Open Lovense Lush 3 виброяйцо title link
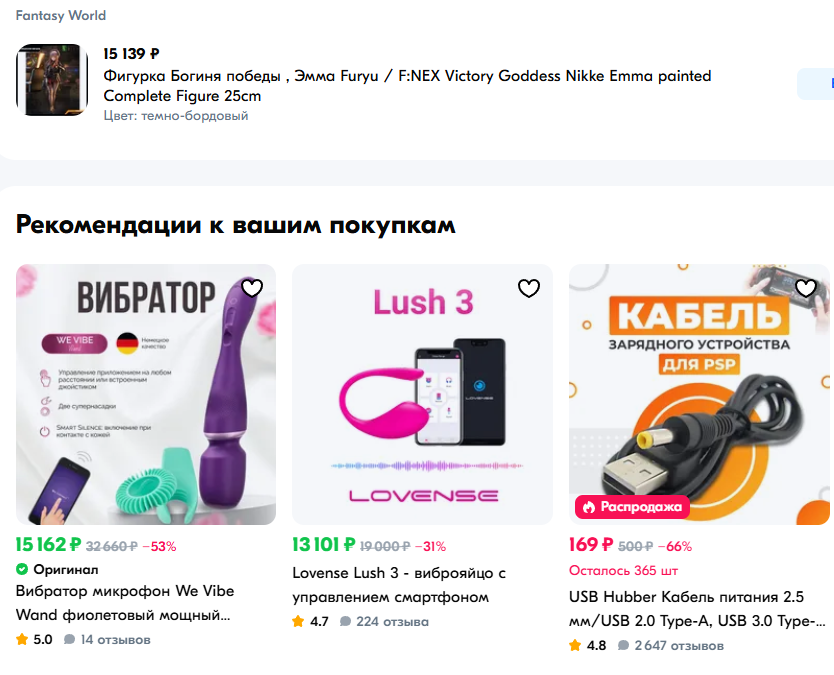The width and height of the screenshot is (834, 675). point(399,585)
